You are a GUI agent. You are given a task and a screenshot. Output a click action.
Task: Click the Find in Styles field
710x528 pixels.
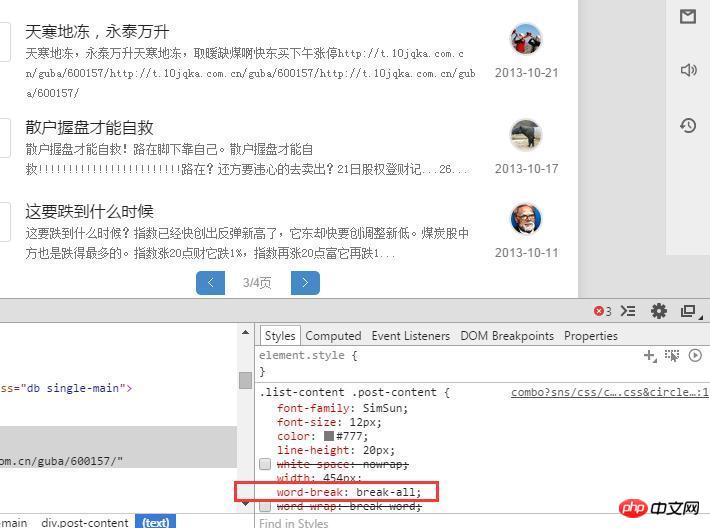point(482,522)
